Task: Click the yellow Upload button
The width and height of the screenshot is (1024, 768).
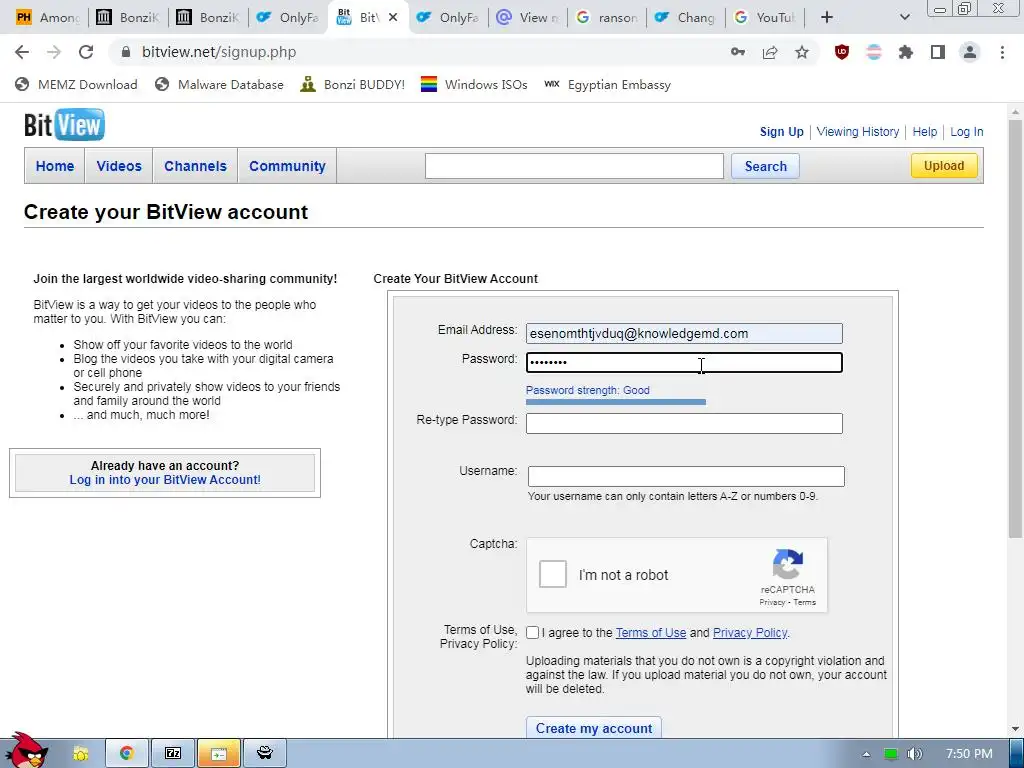Action: [x=944, y=166]
